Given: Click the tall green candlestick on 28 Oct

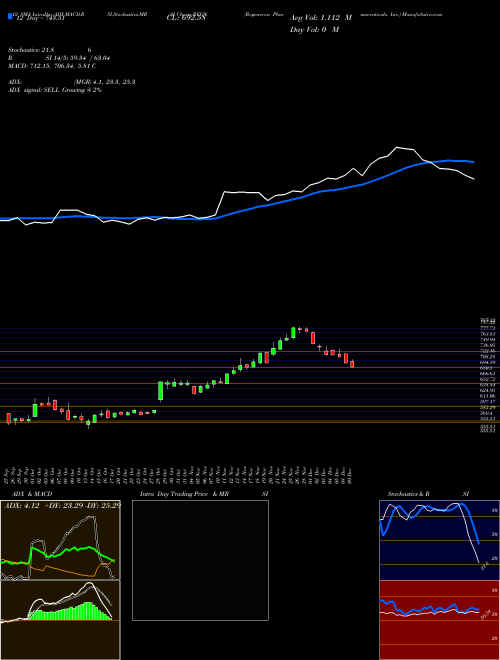Looking at the screenshot, I should click(x=160, y=391).
